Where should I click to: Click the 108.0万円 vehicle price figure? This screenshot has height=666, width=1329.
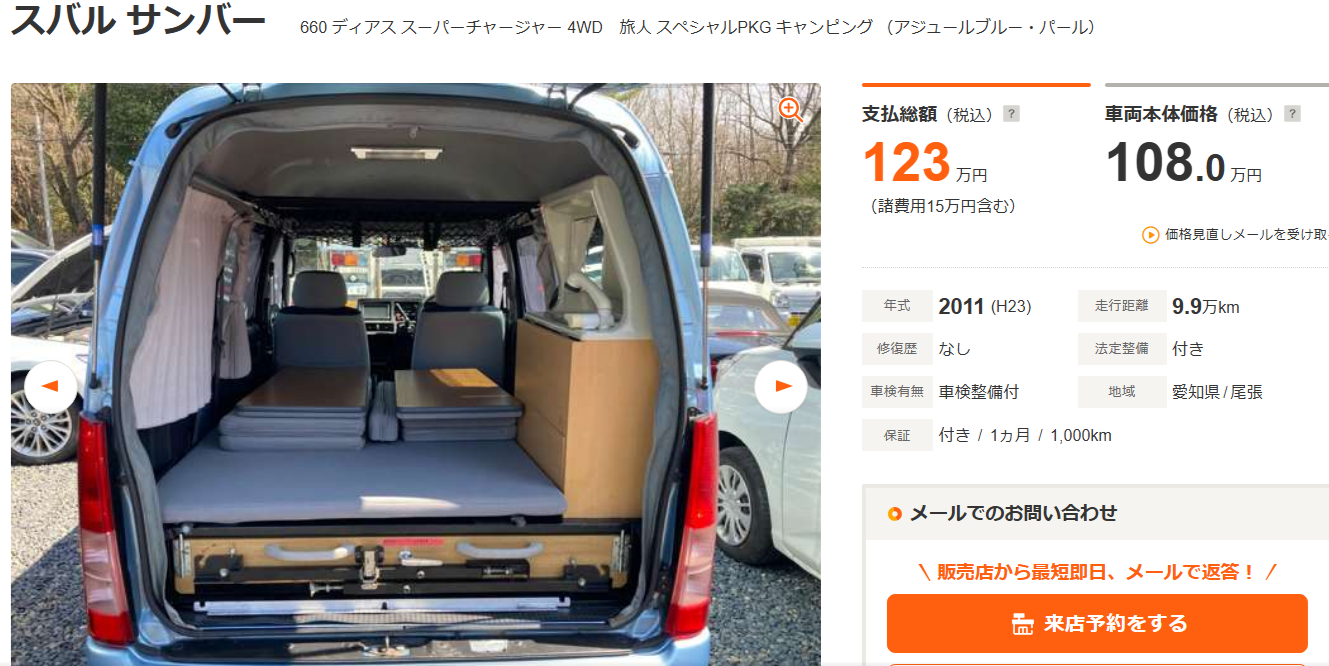coord(1184,163)
